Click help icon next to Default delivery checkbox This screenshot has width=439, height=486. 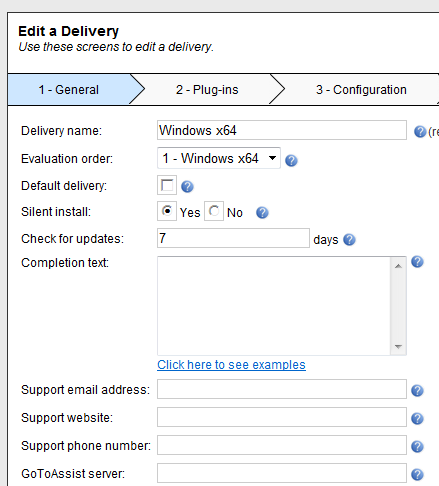click(187, 187)
